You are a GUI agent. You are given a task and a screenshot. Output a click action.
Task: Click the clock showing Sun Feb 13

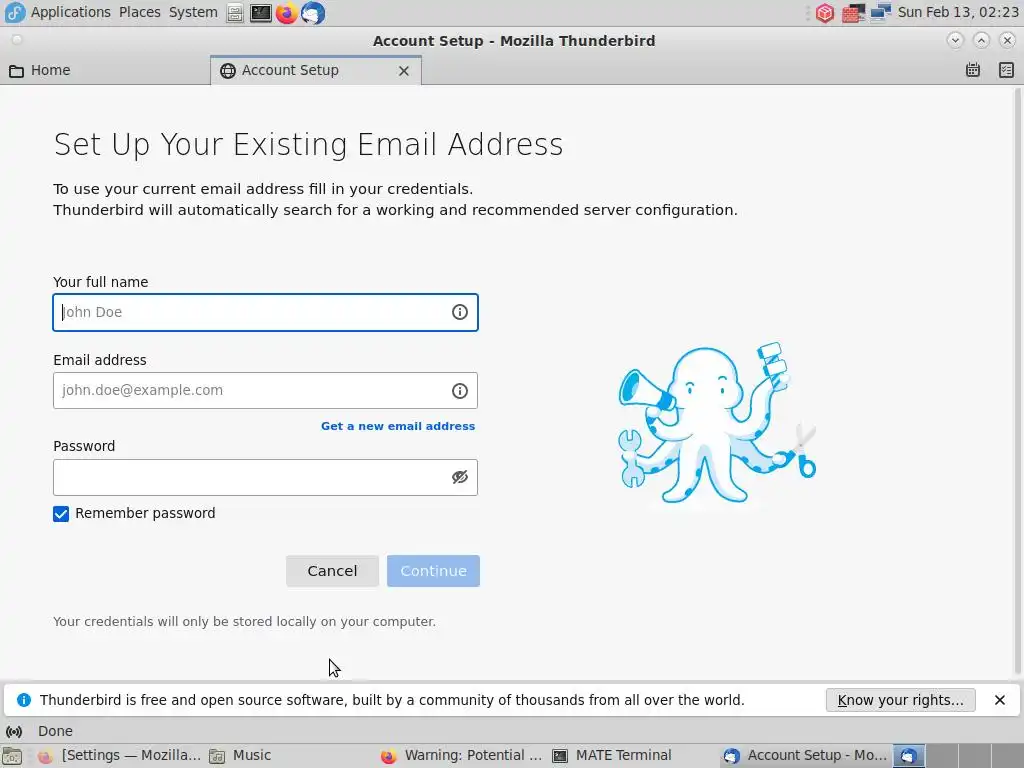[957, 12]
